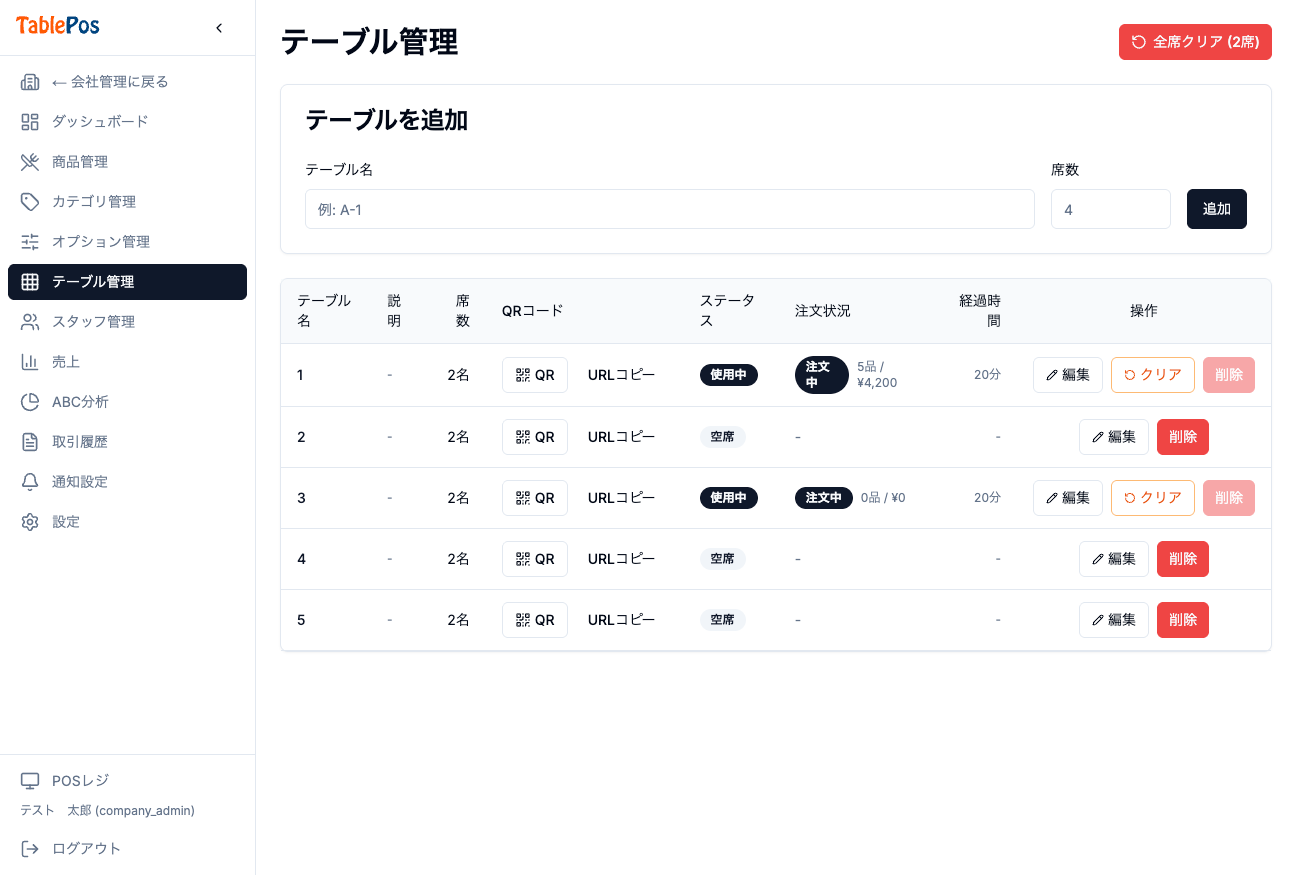Show QR code for table 3
This screenshot has height=875, width=1296.
tap(535, 498)
